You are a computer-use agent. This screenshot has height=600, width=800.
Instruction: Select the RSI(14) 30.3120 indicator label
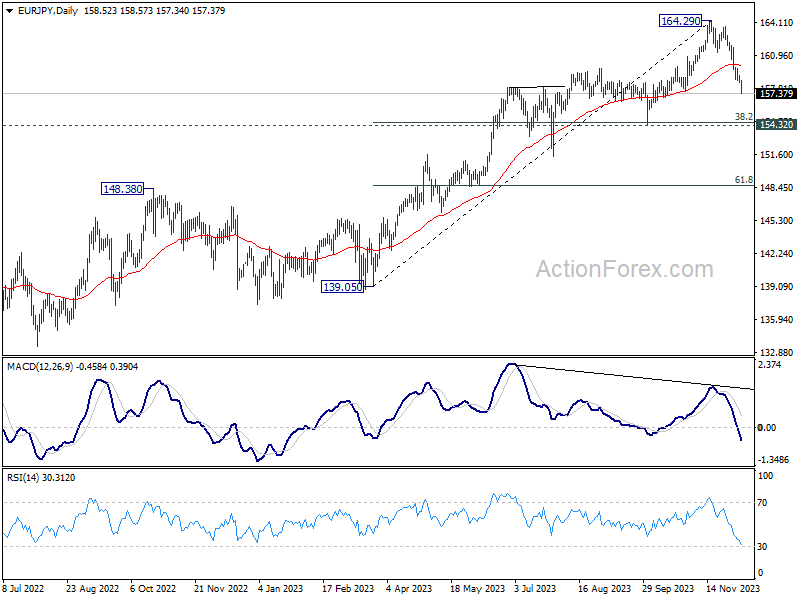(x=41, y=478)
